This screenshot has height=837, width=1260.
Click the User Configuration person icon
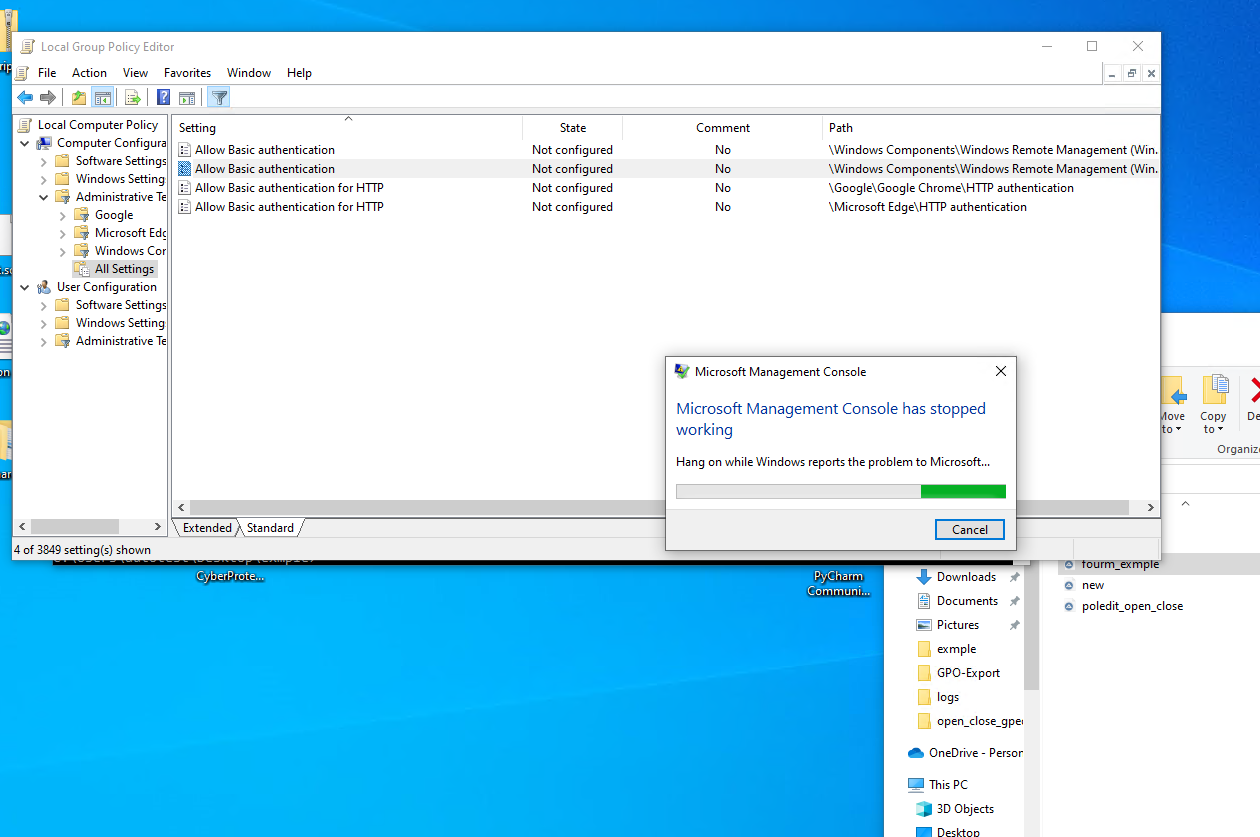(45, 287)
